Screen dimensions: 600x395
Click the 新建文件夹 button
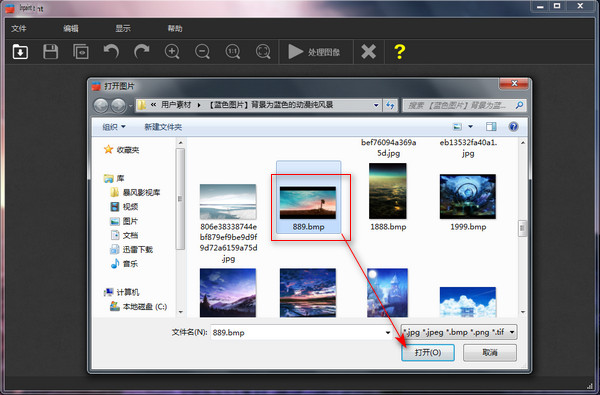163,127
